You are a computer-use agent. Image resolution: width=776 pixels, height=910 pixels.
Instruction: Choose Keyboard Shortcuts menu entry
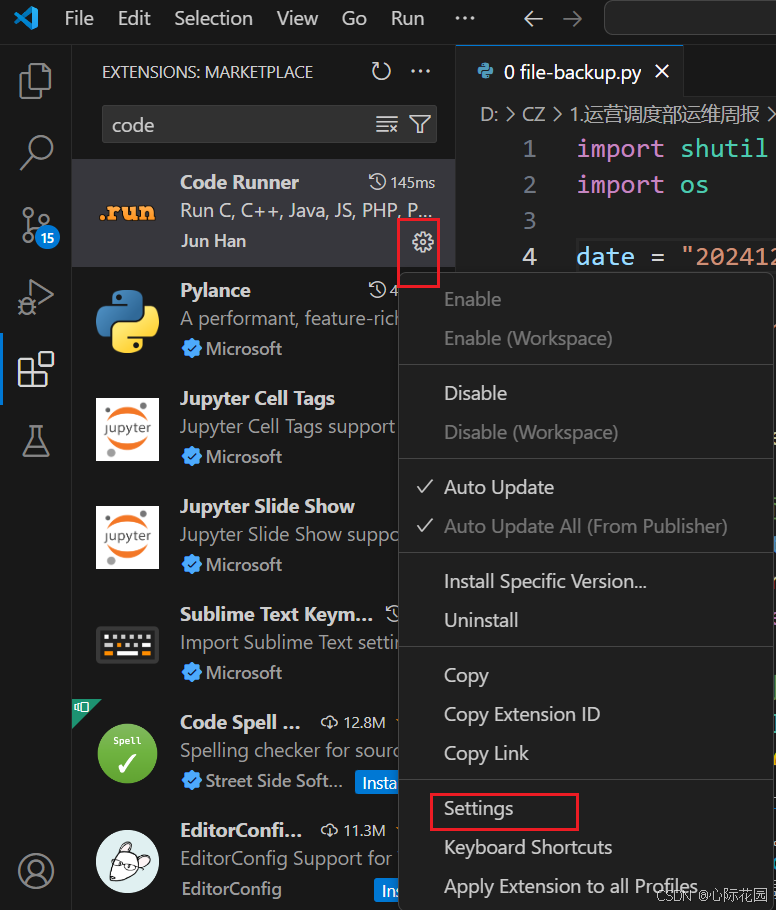coord(528,848)
